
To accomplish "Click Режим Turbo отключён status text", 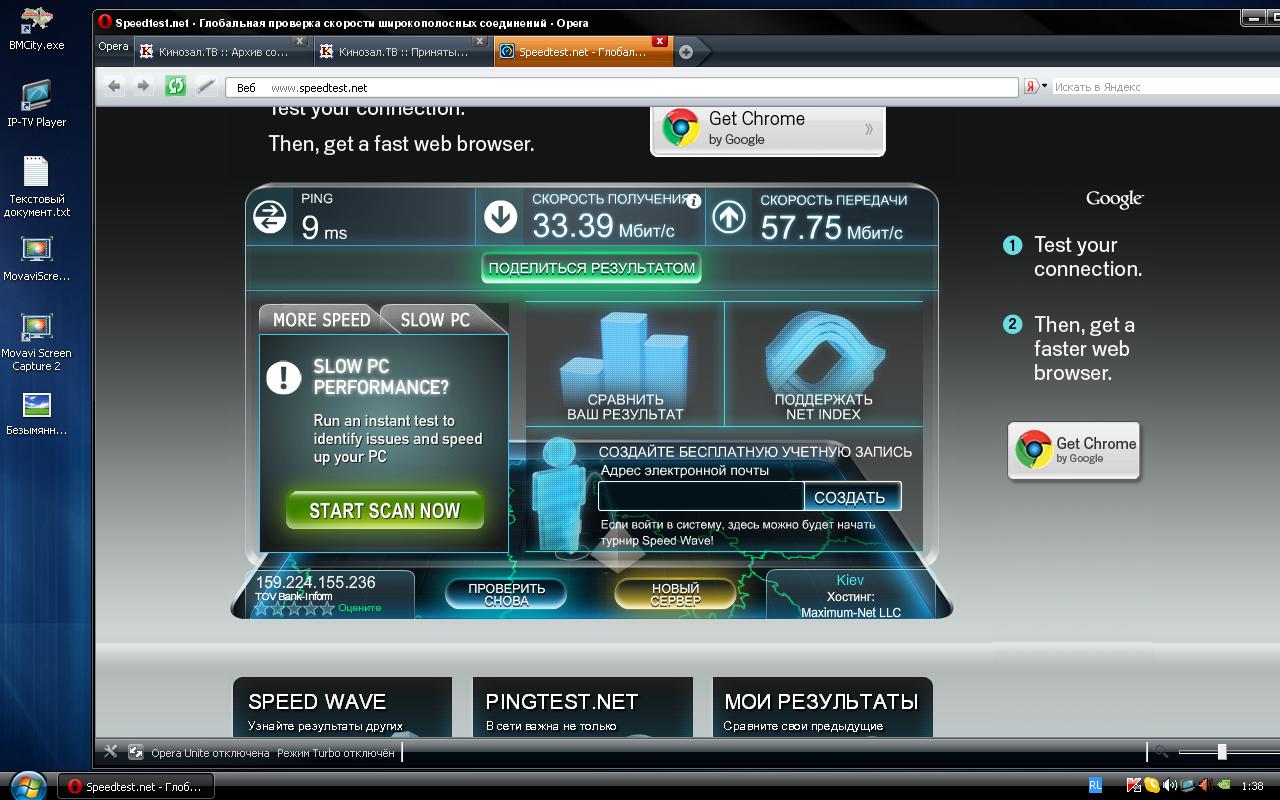I will pos(336,753).
